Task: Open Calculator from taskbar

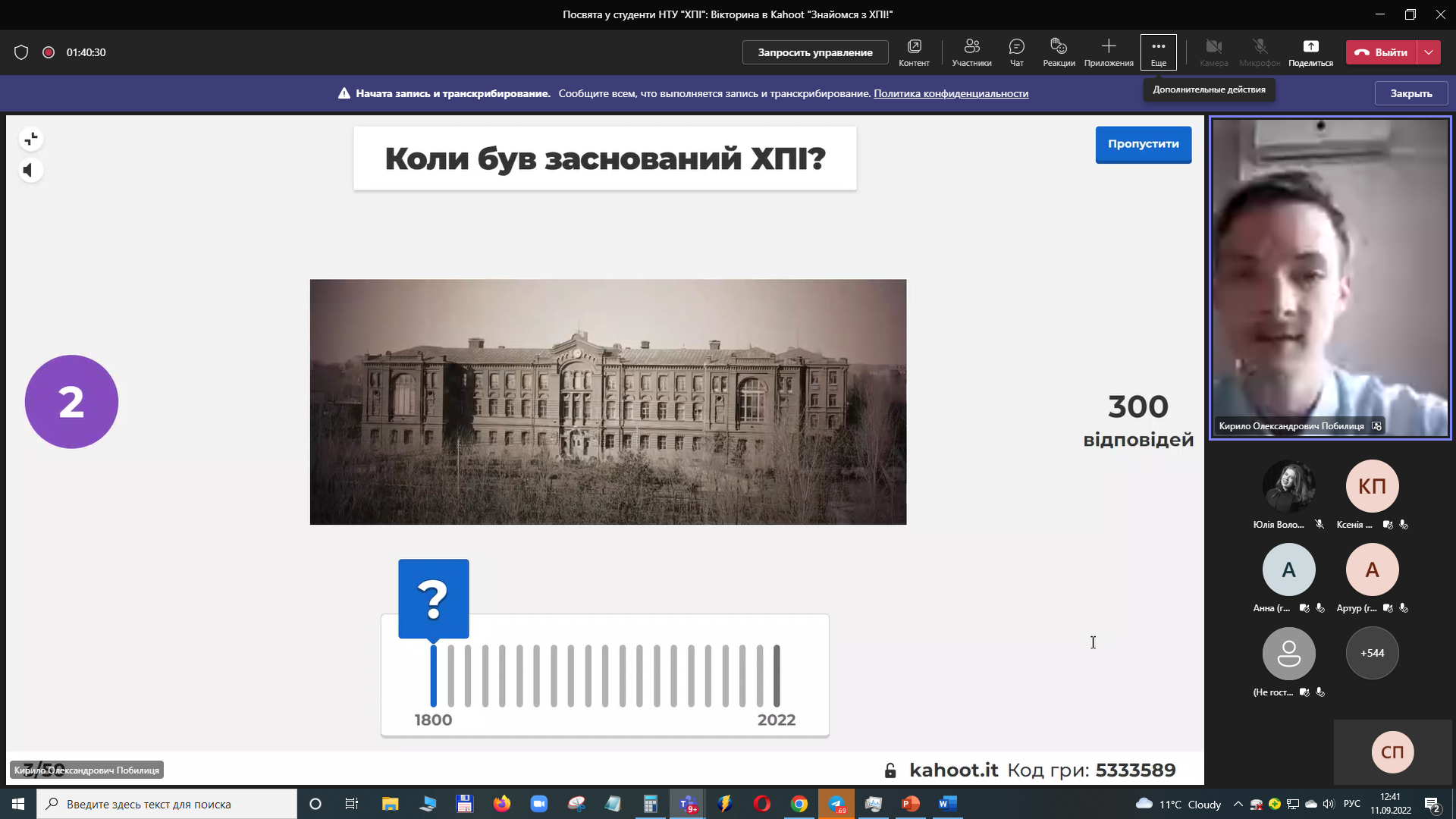Action: point(650,804)
